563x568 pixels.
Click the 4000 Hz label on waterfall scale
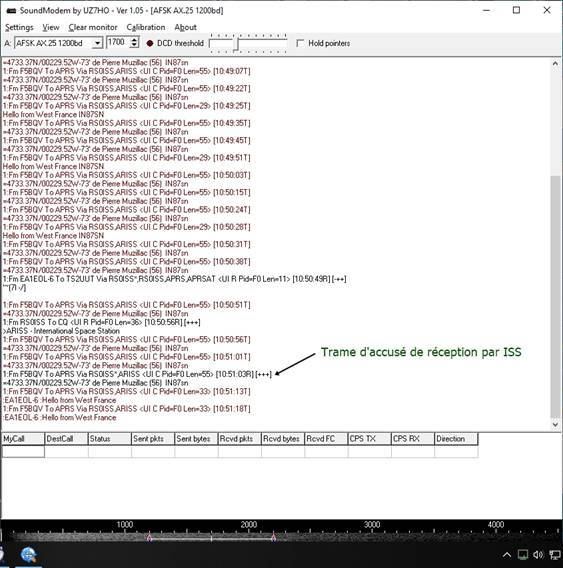click(496, 525)
